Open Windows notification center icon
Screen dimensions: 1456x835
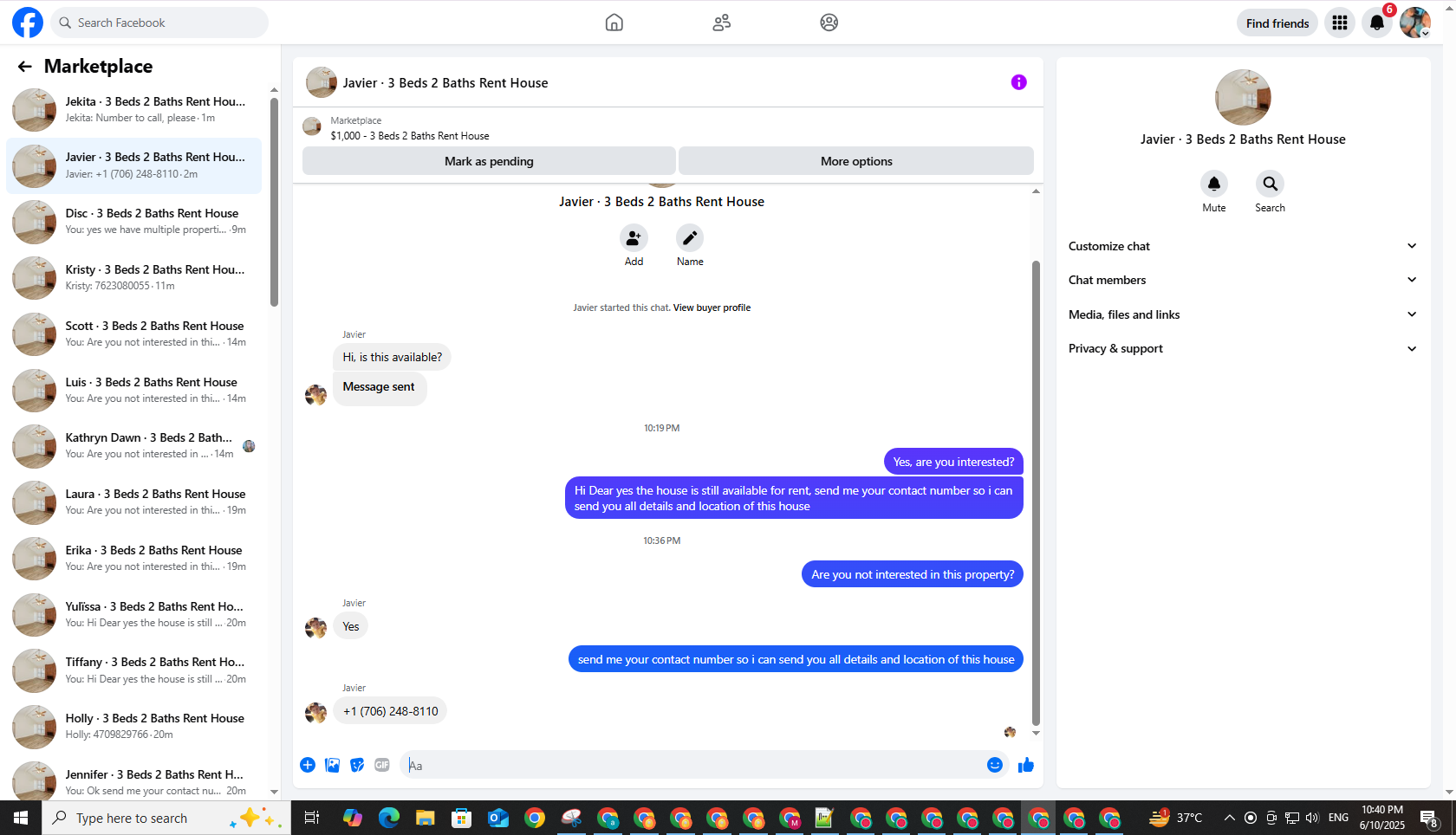coord(1429,818)
